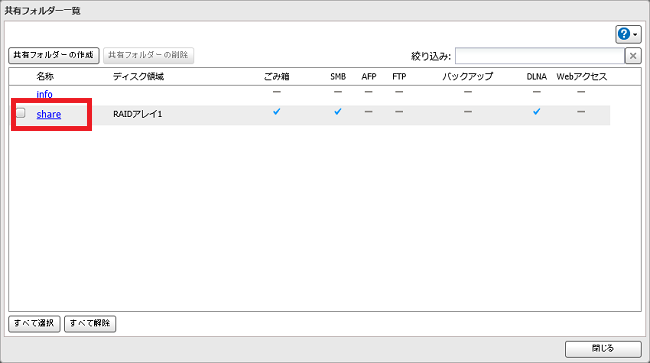This screenshot has height=363, width=650.
Task: Click 共有フォルダーの作成 button
Action: [54, 55]
